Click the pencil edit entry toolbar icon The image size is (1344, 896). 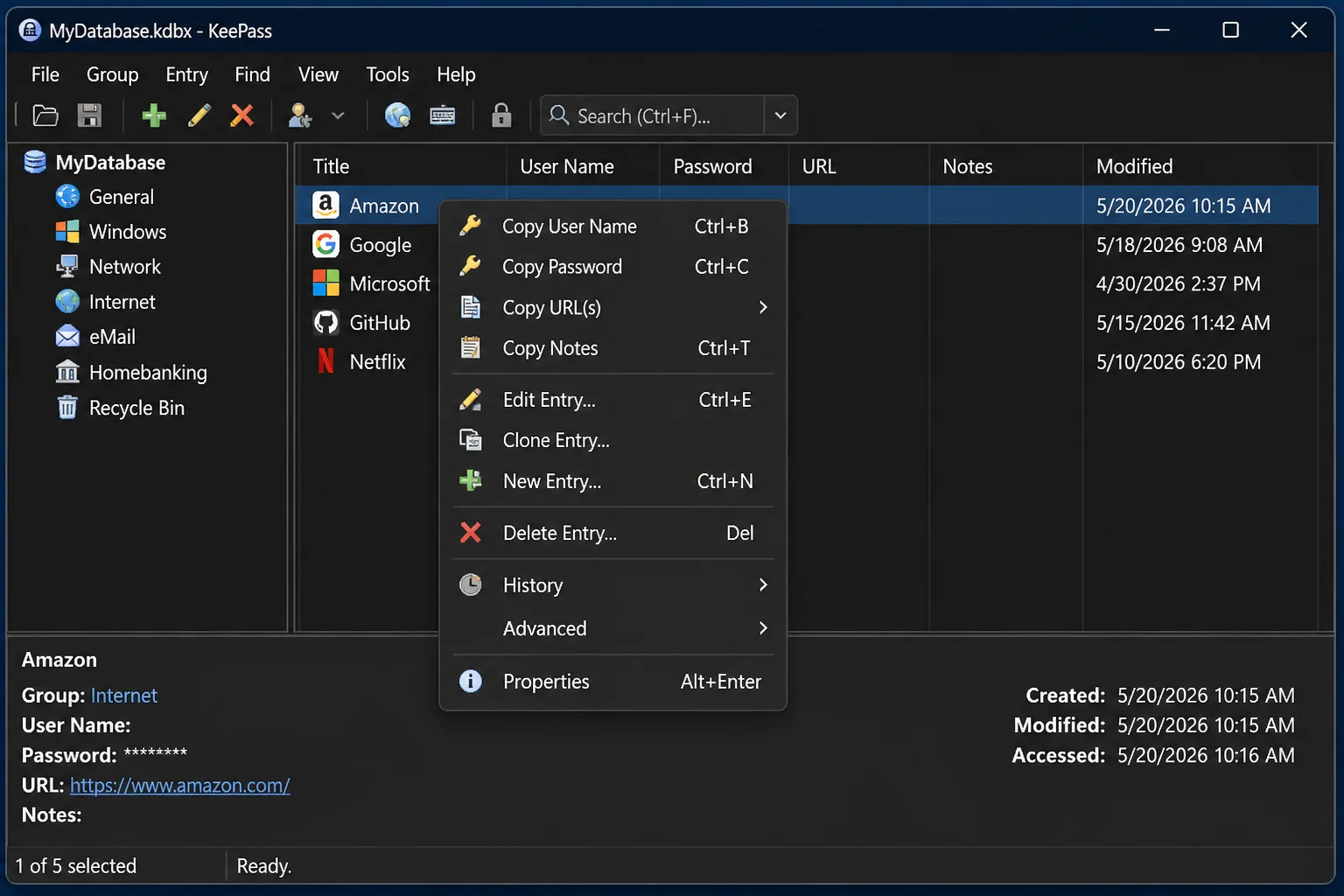point(199,115)
